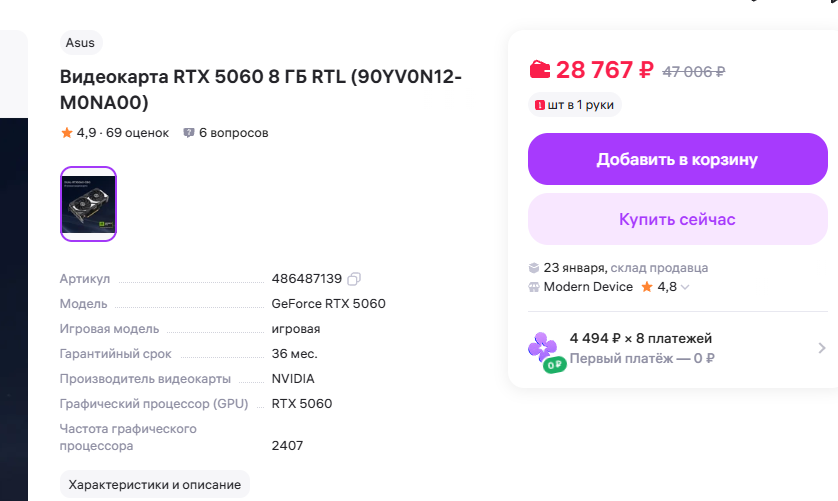Select the graphics card product thumbnail
Image resolution: width=838 pixels, height=501 pixels.
[89, 204]
